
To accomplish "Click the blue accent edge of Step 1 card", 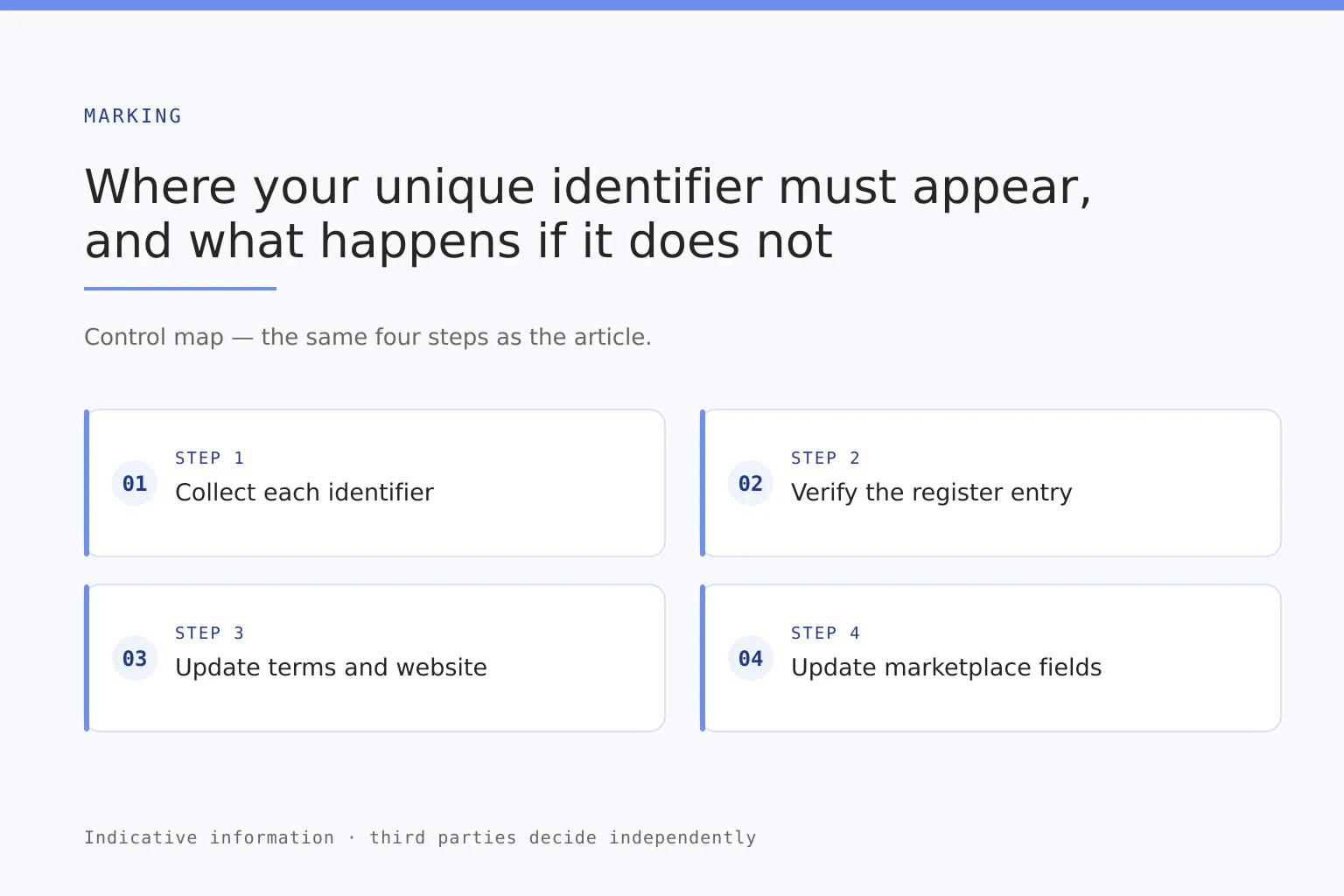I will (x=87, y=483).
